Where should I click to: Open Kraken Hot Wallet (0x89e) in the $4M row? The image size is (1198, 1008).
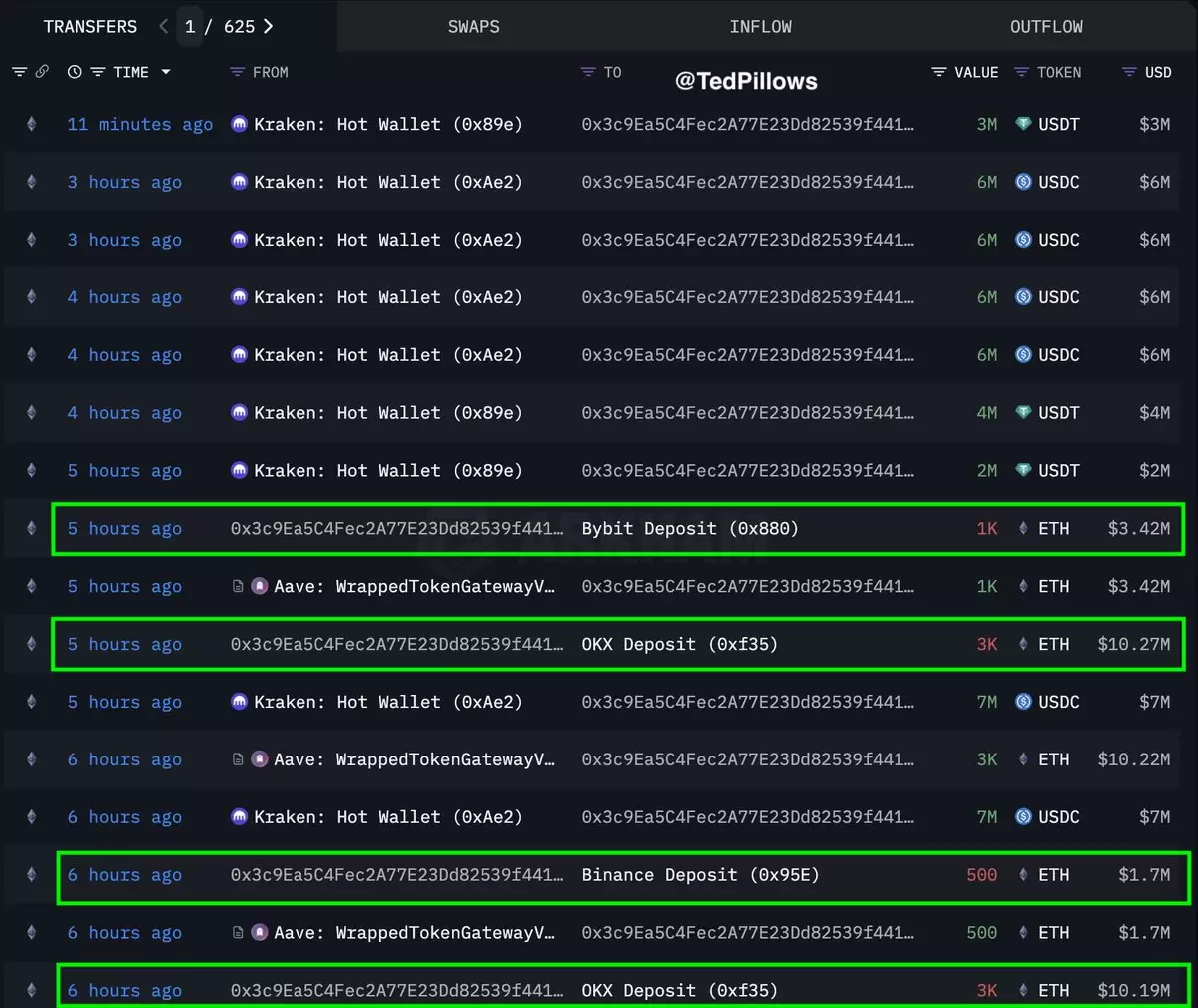[x=388, y=412]
